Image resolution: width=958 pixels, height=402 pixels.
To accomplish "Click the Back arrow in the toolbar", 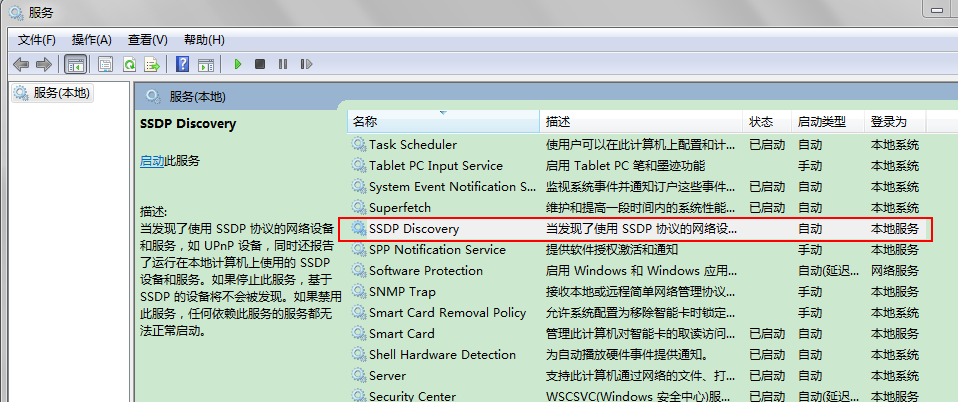I will pos(21,64).
